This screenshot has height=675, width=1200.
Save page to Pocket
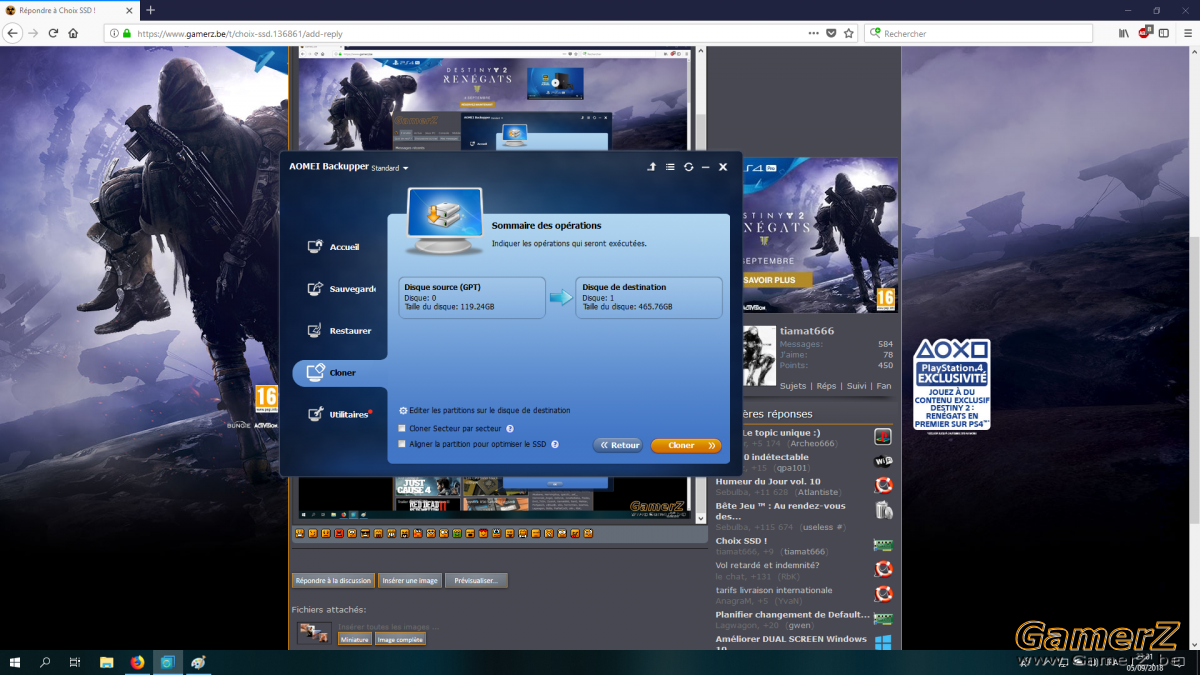coord(831,33)
